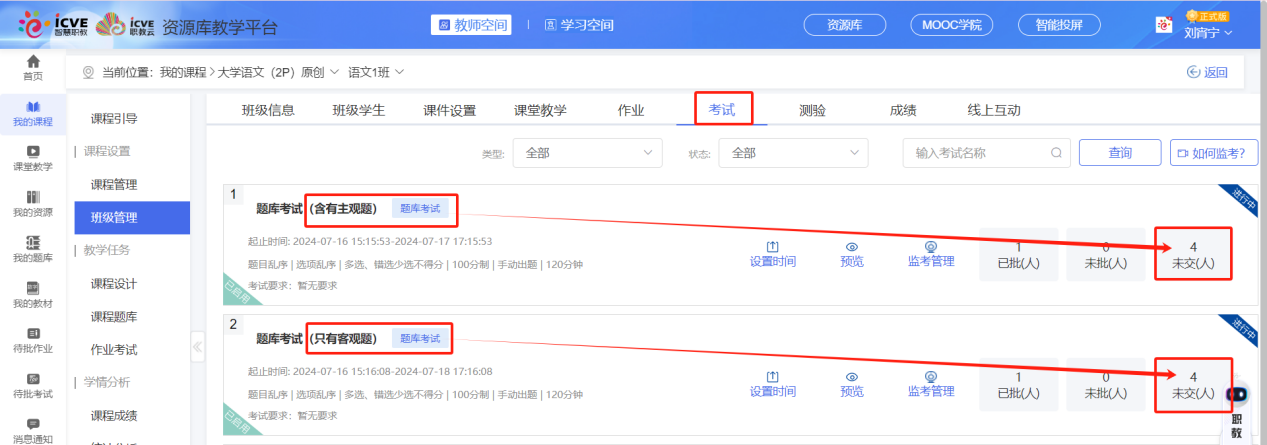Click the Return (返回) link
Screen dimensions: 1267x445
pyautogui.click(x=1206, y=72)
